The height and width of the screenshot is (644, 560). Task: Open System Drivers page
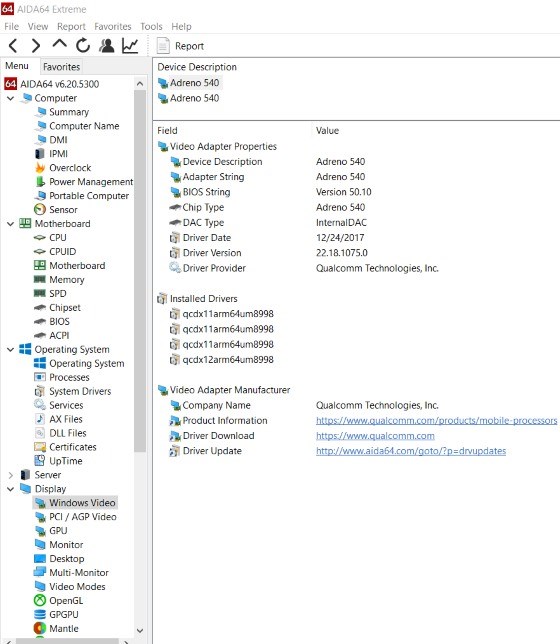coord(73,391)
